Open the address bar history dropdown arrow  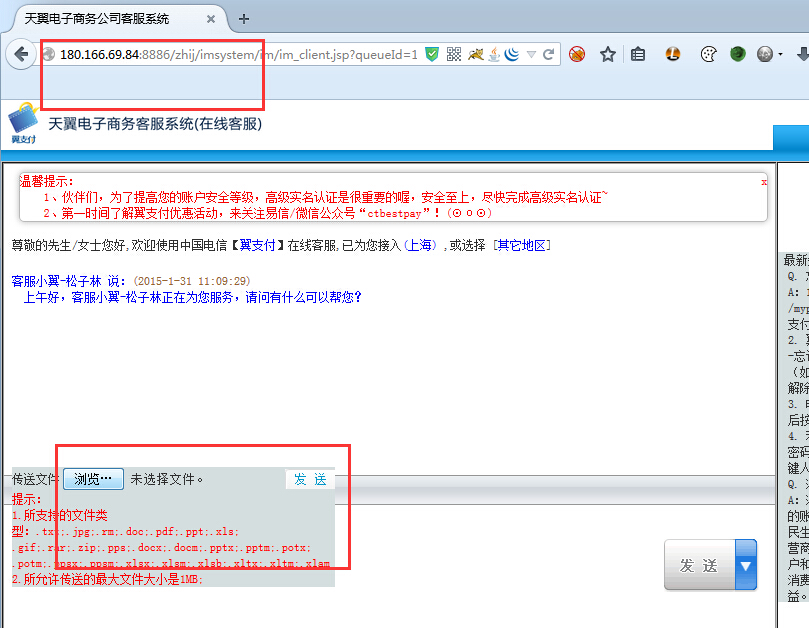[x=531, y=54]
